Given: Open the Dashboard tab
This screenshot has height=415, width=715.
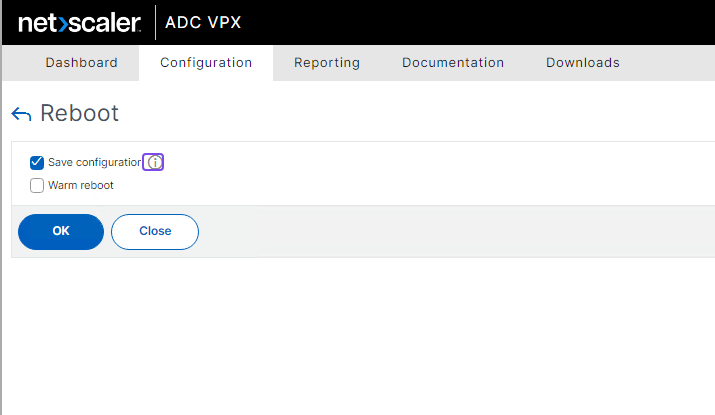Looking at the screenshot, I should [81, 63].
